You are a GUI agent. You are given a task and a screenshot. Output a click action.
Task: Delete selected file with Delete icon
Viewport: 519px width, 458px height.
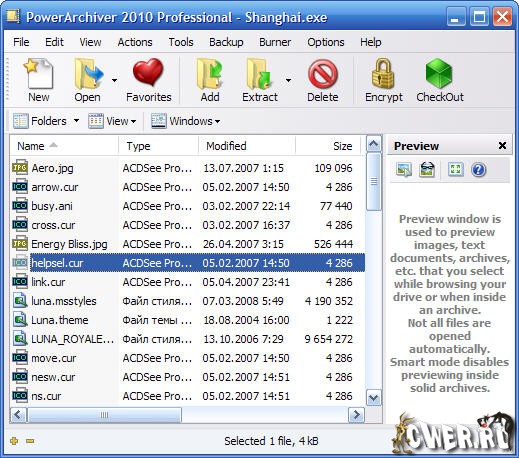[x=323, y=74]
